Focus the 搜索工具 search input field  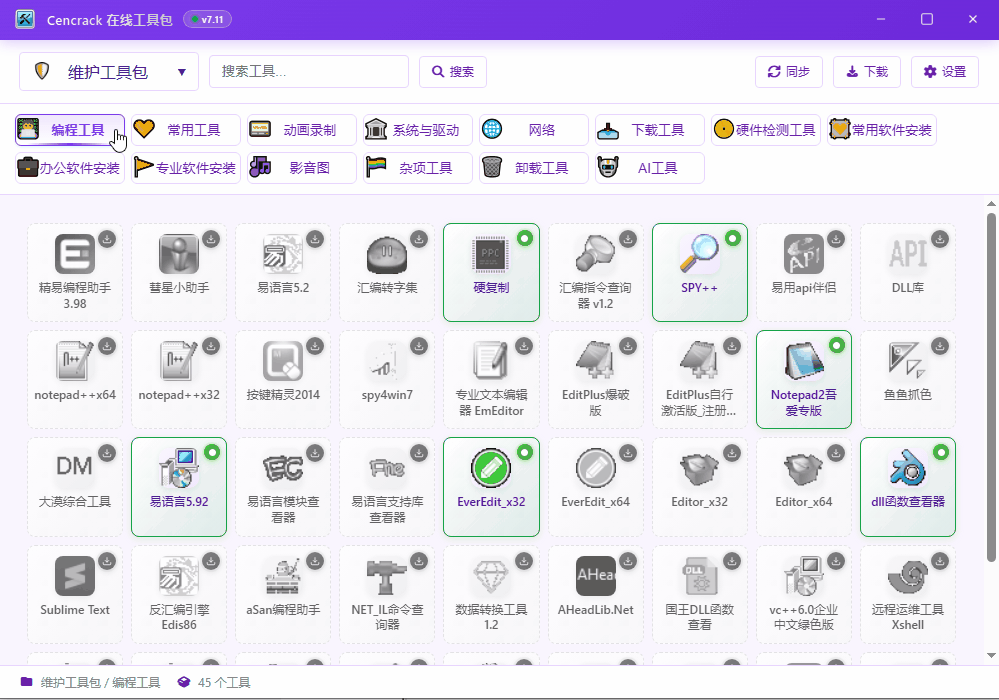click(x=309, y=71)
